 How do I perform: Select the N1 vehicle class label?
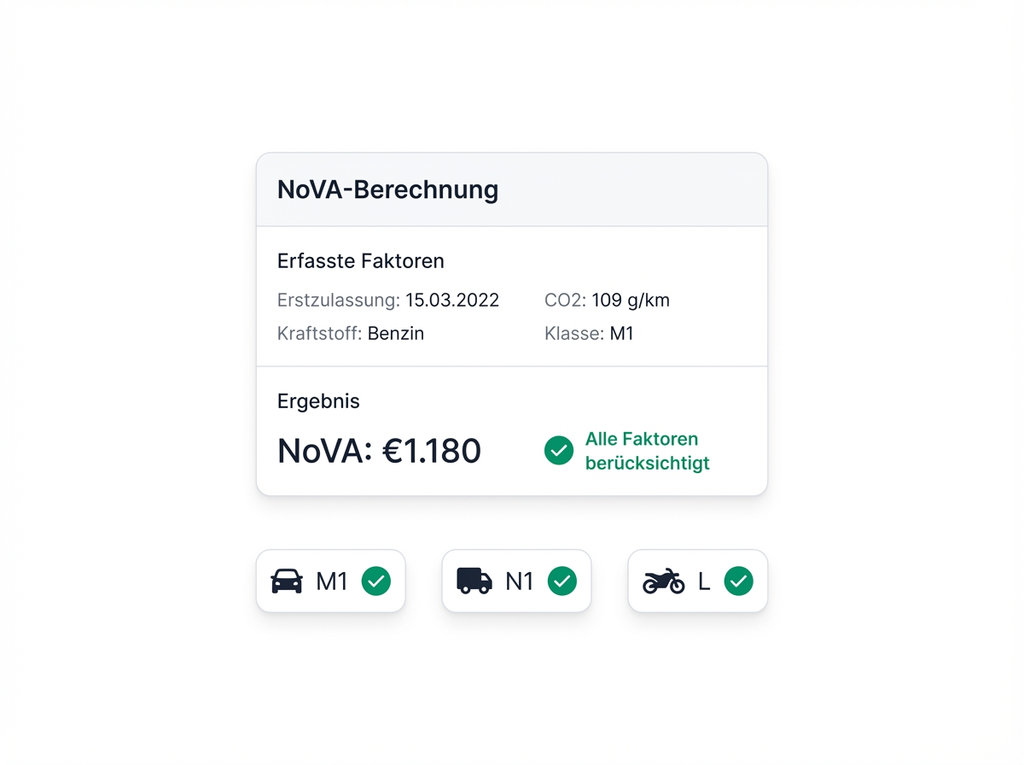tap(519, 581)
